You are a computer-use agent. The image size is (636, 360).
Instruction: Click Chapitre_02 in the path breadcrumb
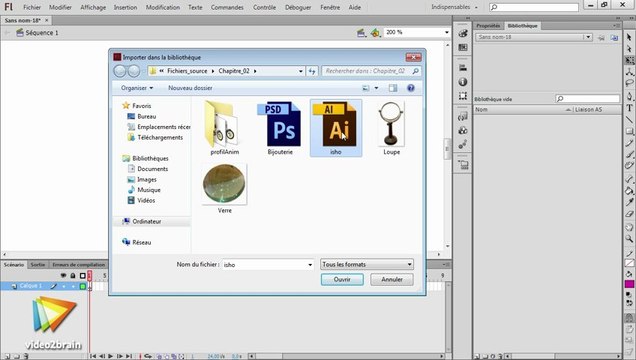(234, 71)
